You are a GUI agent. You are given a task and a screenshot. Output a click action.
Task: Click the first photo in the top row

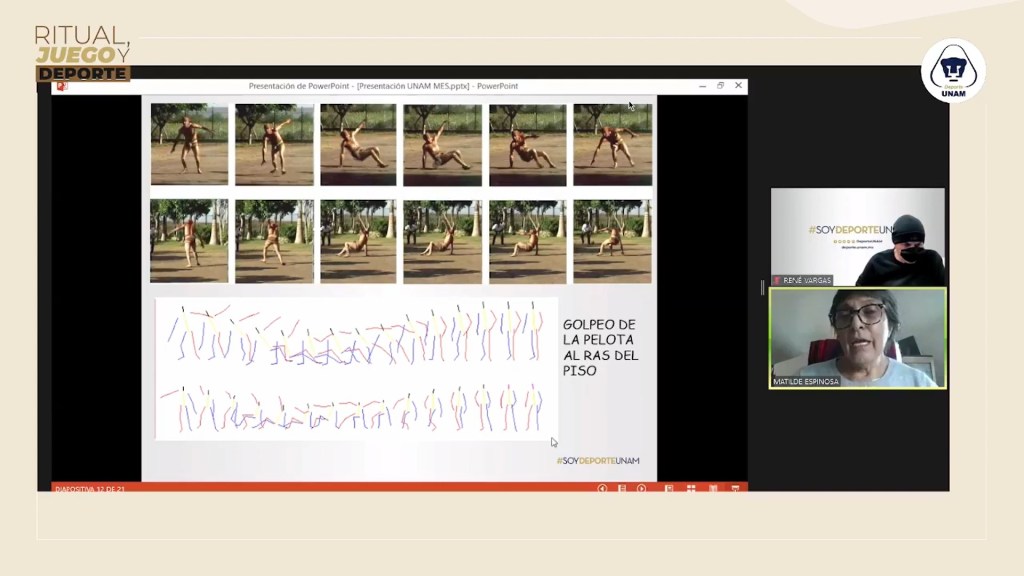click(189, 144)
